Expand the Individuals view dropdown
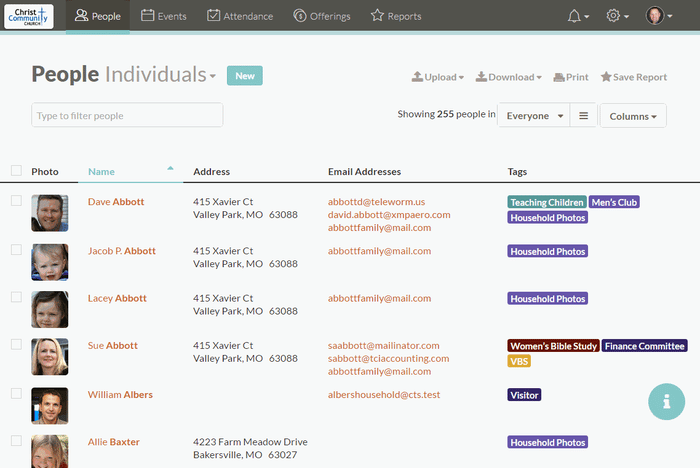Viewport: 700px width, 468px height. pyautogui.click(x=160, y=75)
